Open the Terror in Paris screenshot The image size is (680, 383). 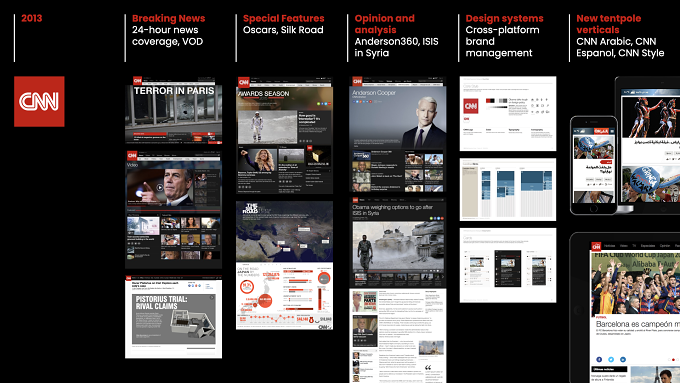[173, 110]
